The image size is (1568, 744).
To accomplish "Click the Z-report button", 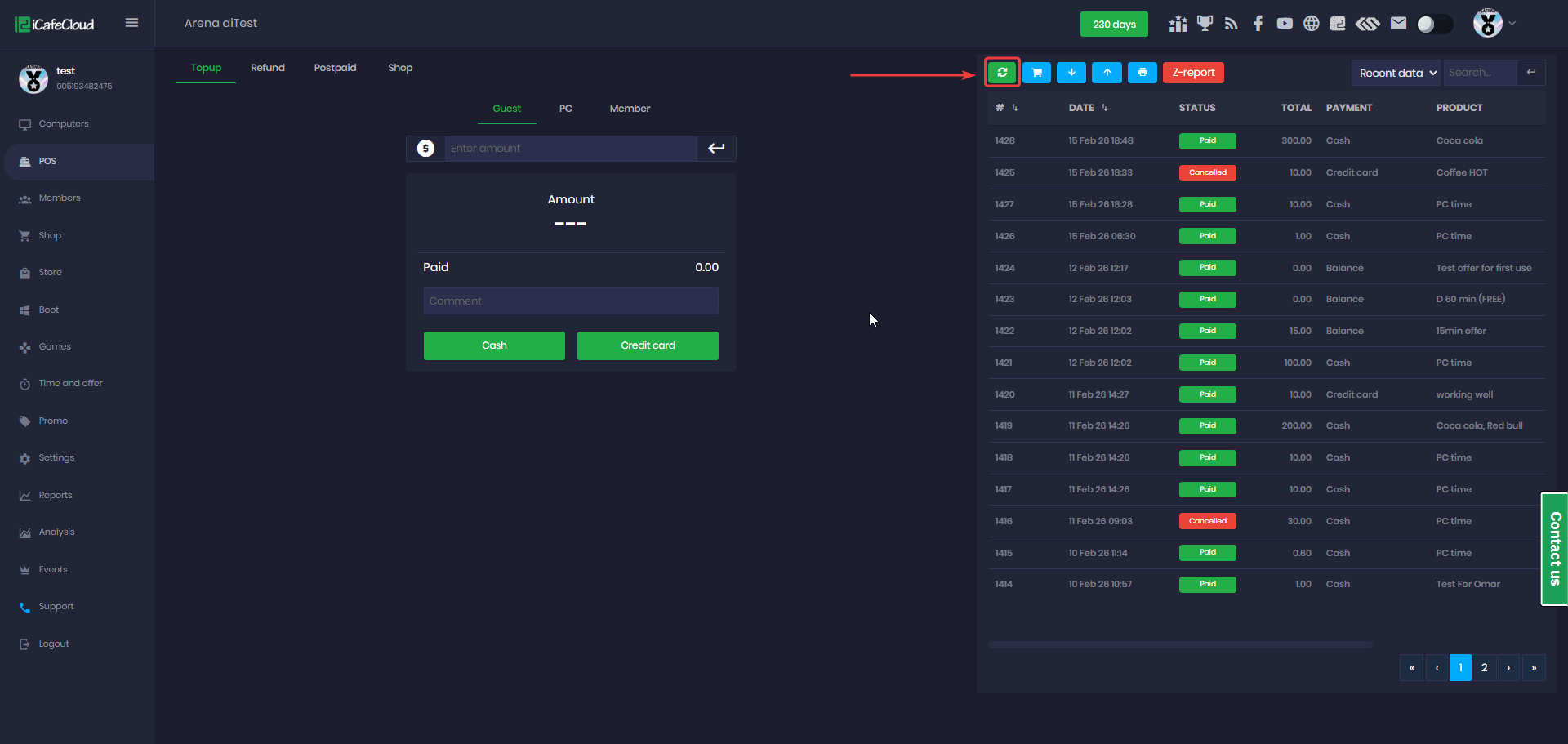I will (1193, 73).
